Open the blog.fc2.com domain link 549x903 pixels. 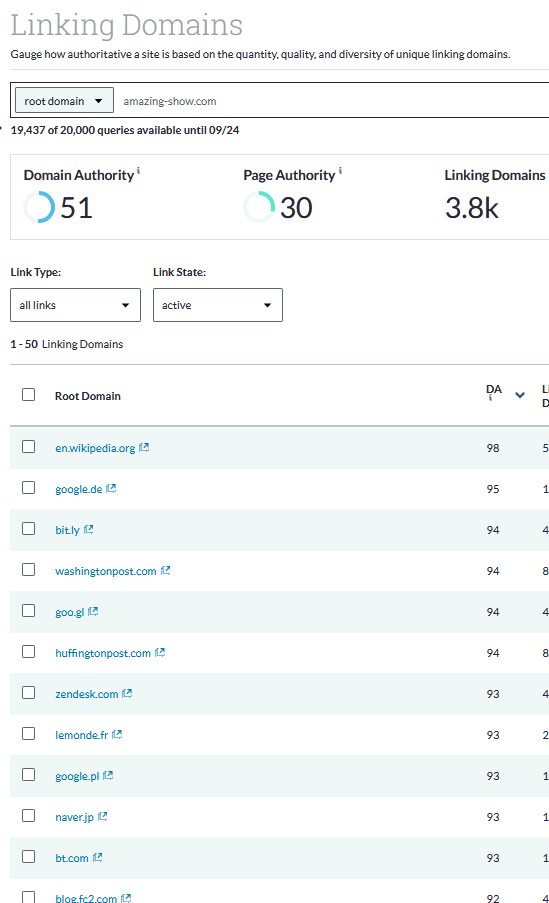coord(86,898)
